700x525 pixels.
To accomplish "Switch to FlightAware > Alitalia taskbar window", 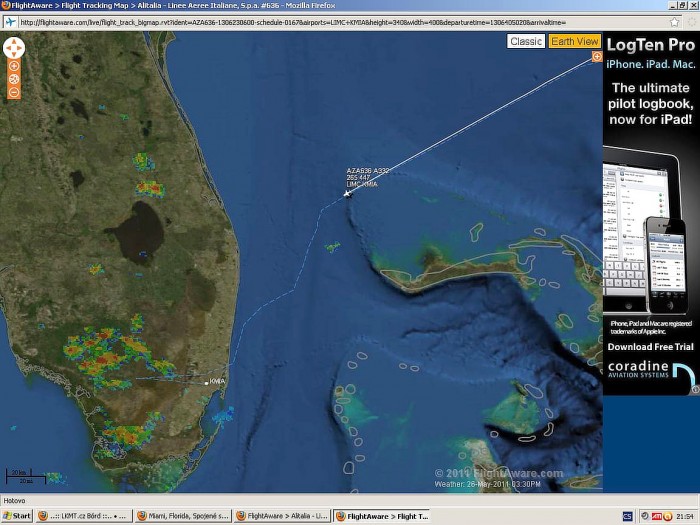I will pos(282,516).
